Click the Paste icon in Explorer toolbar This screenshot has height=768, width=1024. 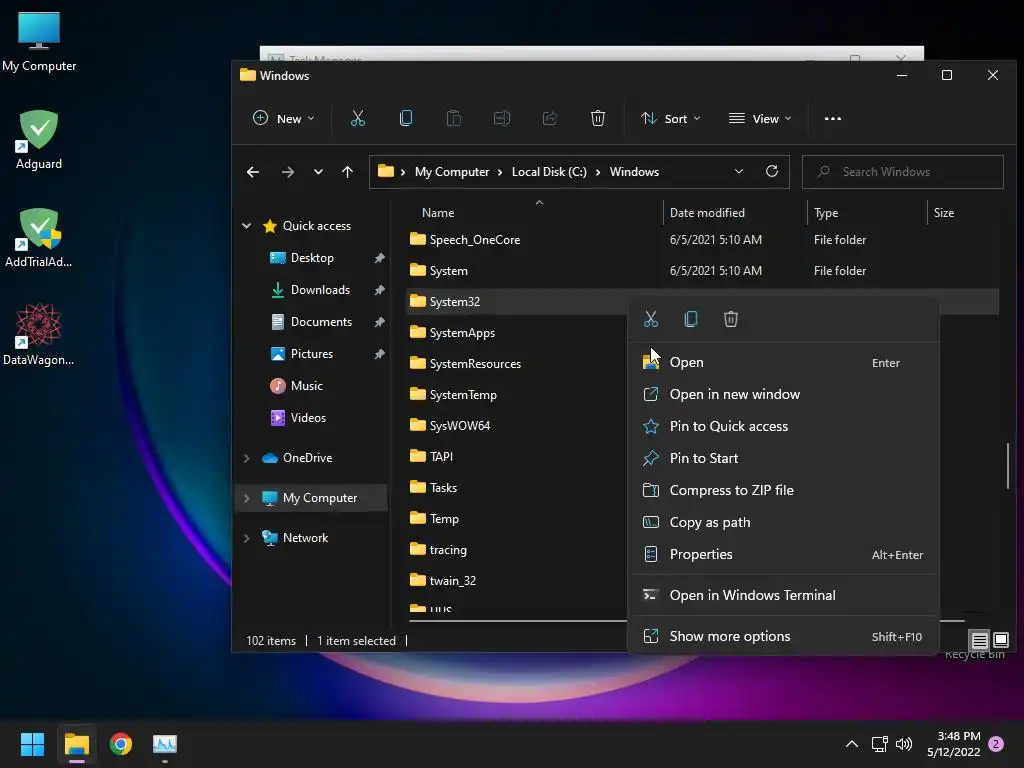454,118
